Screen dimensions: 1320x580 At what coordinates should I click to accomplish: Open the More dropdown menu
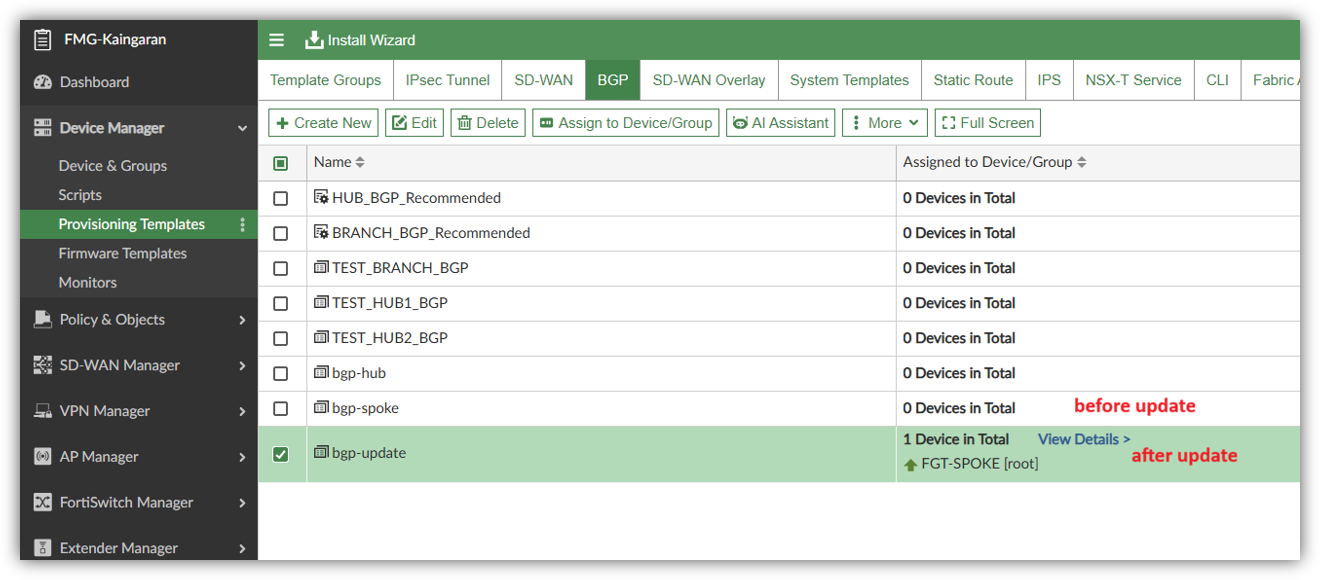(x=885, y=123)
